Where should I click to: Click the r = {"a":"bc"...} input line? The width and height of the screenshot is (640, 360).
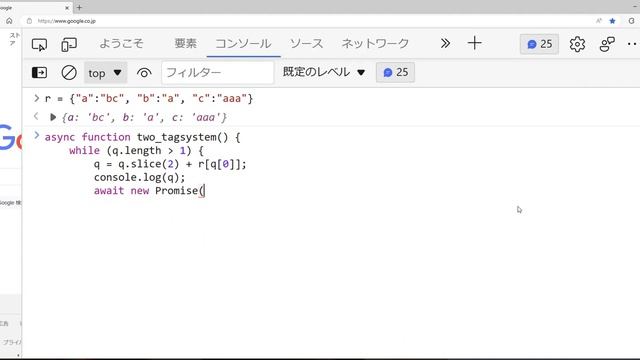coord(149,98)
